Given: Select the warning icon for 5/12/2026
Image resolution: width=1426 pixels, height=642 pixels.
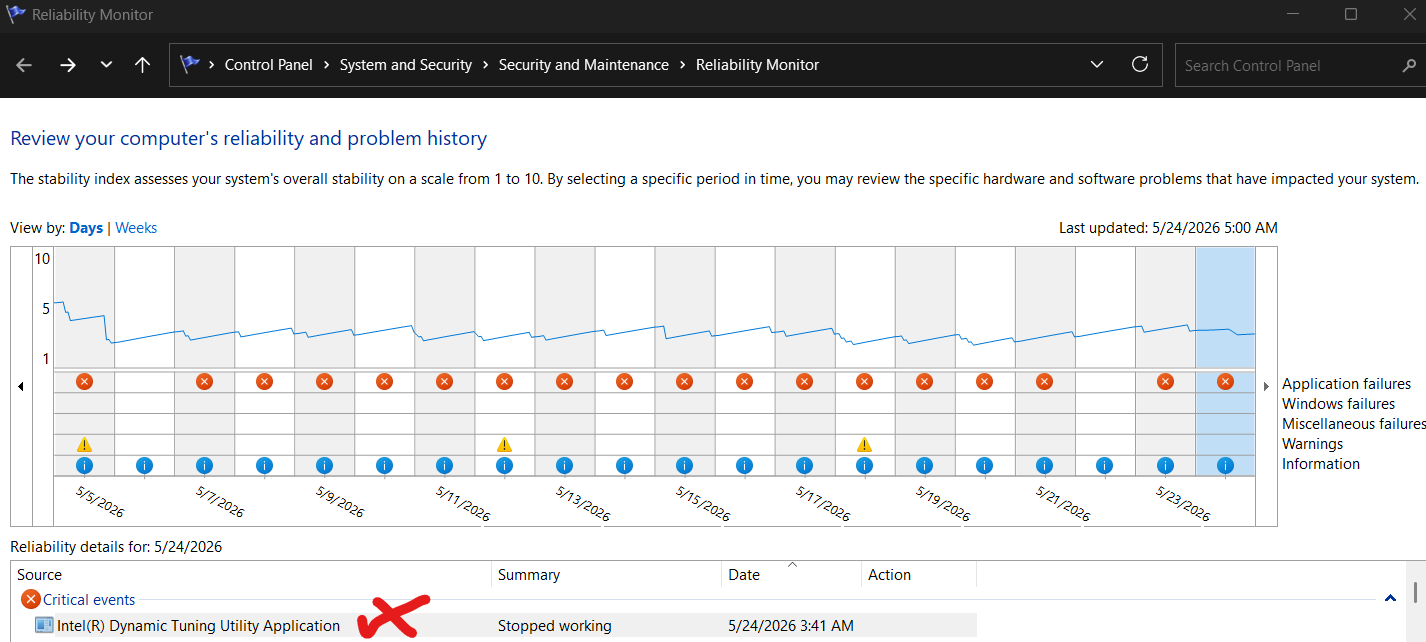Looking at the screenshot, I should click(x=504, y=444).
